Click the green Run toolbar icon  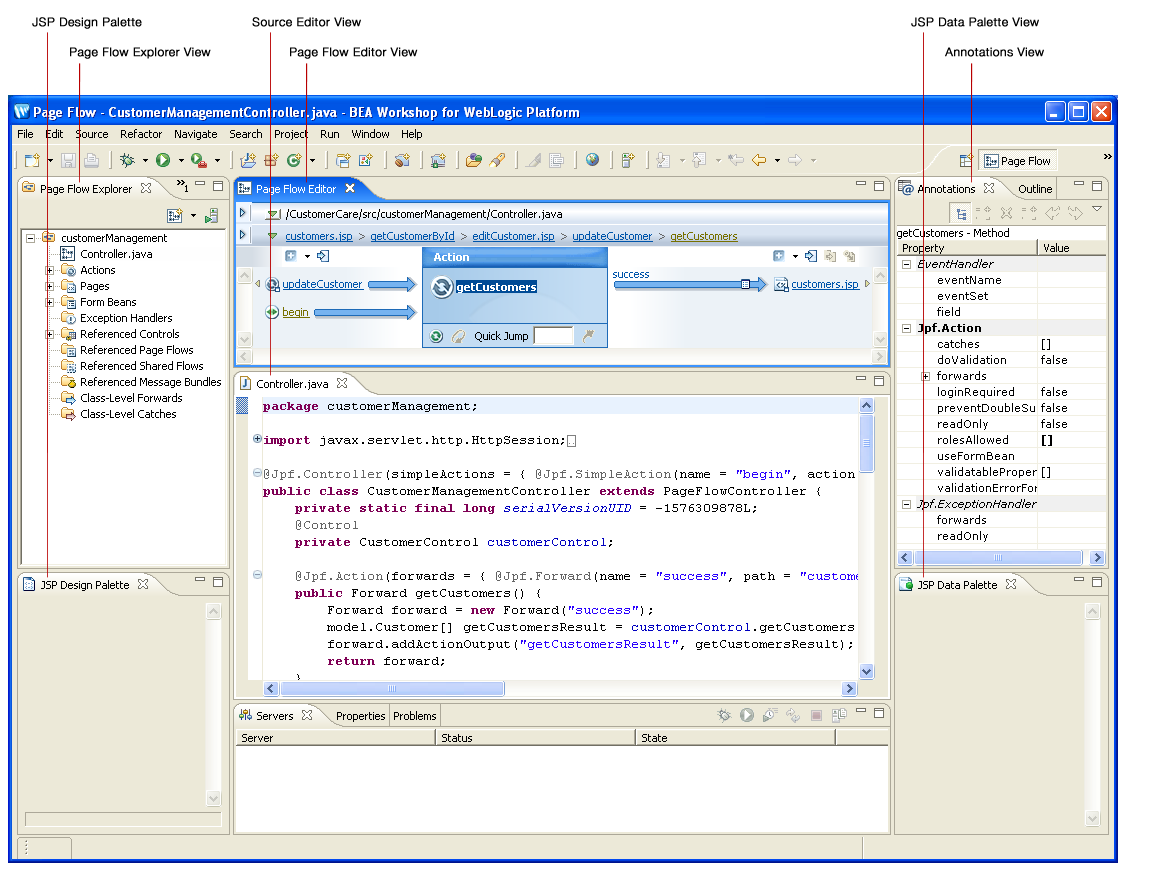(163, 160)
